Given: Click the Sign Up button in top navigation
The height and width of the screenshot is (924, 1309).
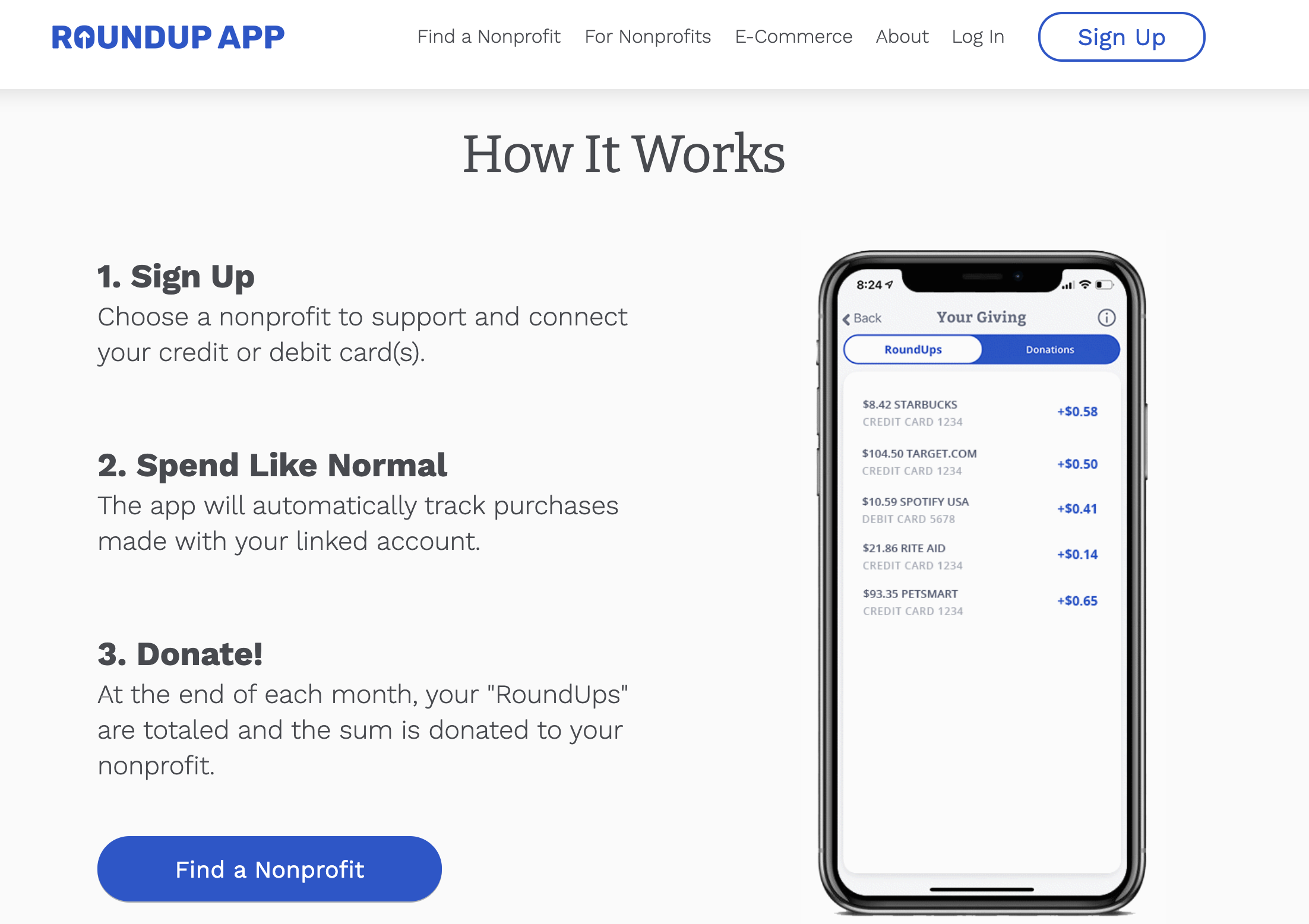Looking at the screenshot, I should coord(1121,37).
